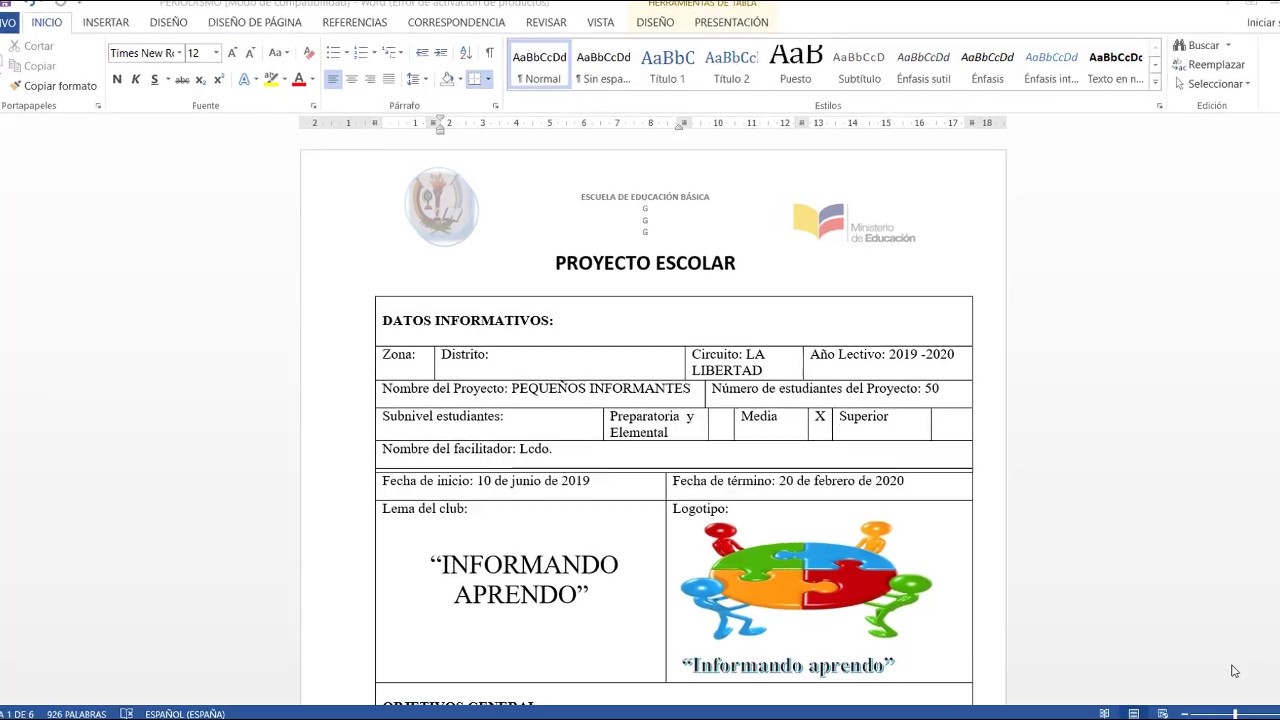1280x720 pixels.
Task: Toggle underline (S) formatting
Action: point(154,79)
